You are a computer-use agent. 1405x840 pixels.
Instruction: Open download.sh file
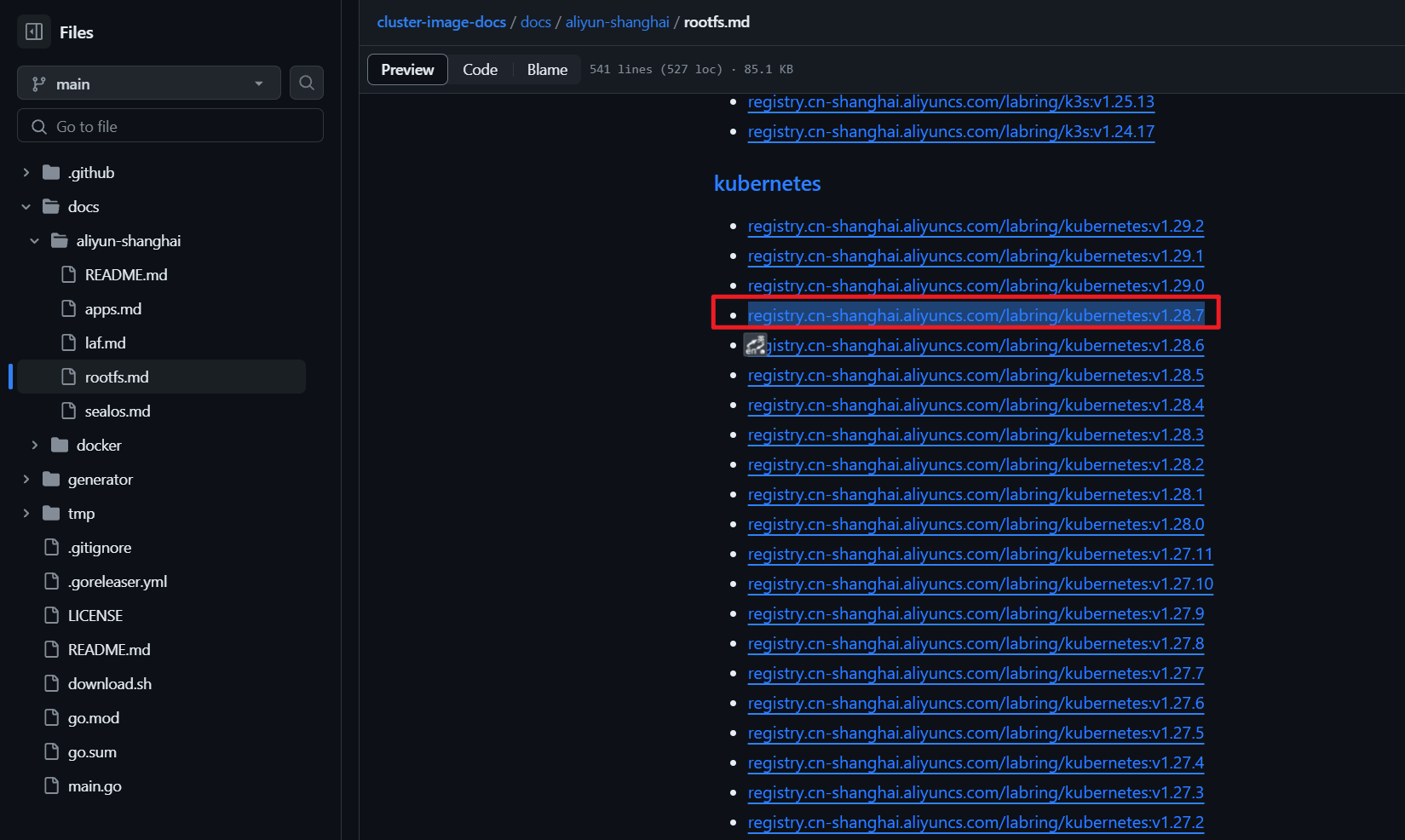coord(110,684)
